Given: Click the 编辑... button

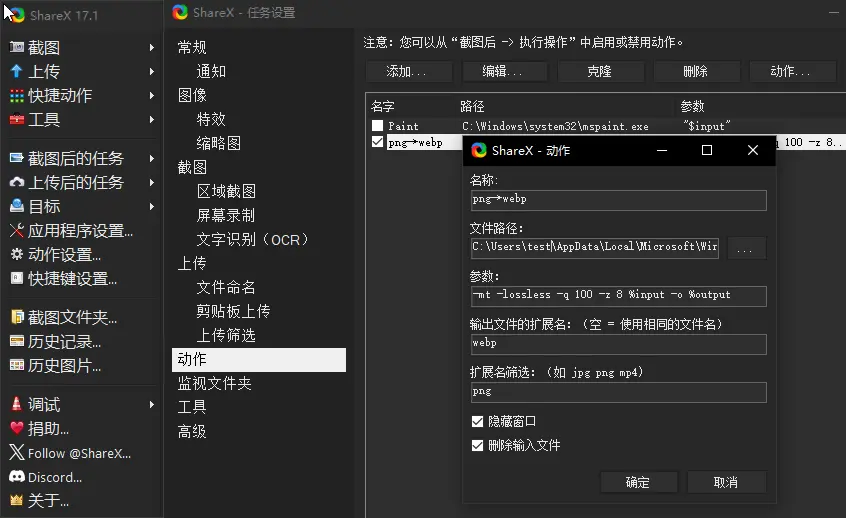Looking at the screenshot, I should point(505,71).
